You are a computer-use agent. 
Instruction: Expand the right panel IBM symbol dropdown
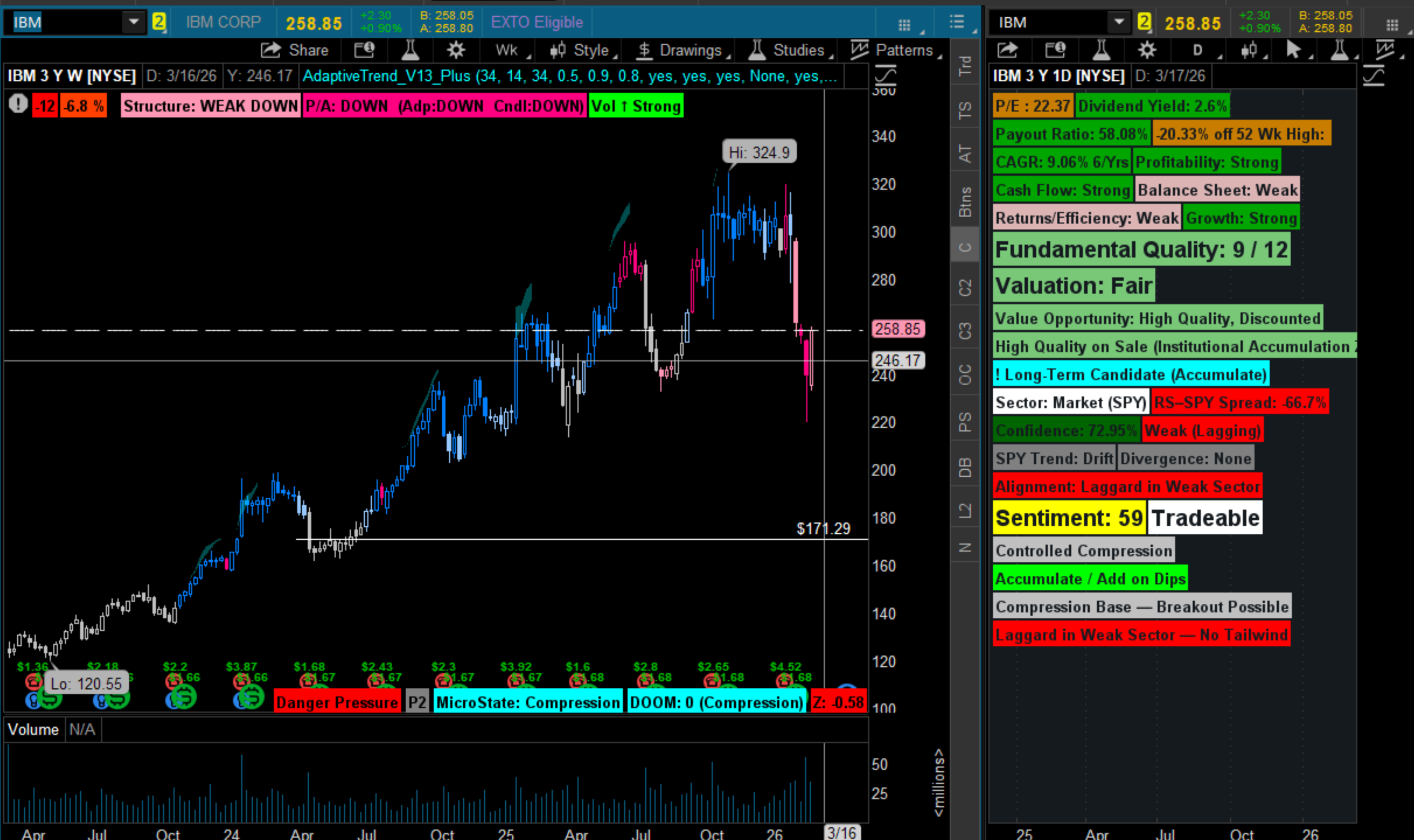coord(1119,22)
